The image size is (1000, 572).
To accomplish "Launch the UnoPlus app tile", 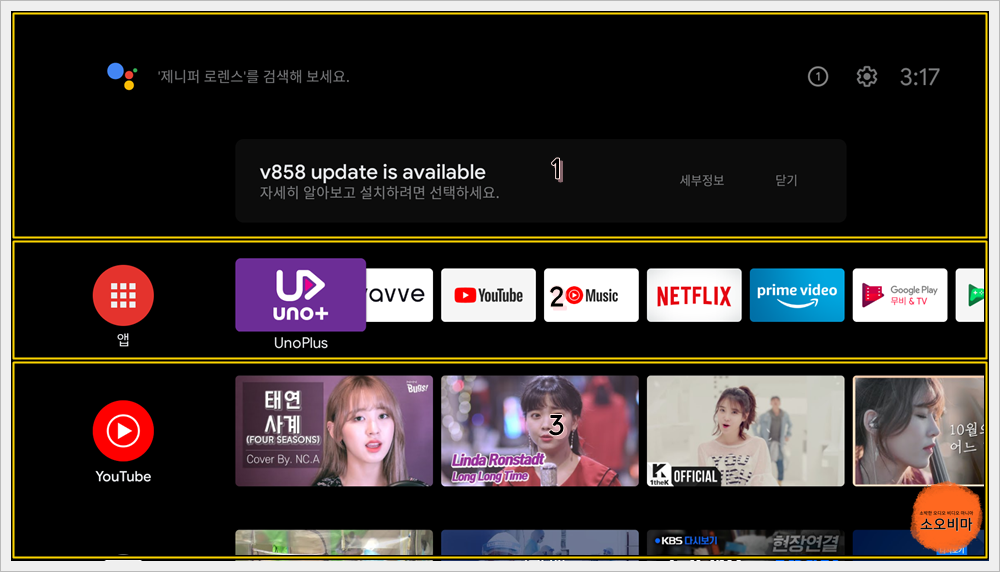I will pyautogui.click(x=300, y=295).
